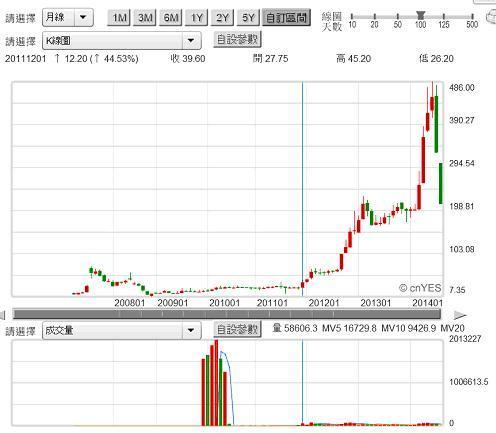Set chart days slider to 50
Viewport: 496px width, 433px height.
[x=397, y=16]
